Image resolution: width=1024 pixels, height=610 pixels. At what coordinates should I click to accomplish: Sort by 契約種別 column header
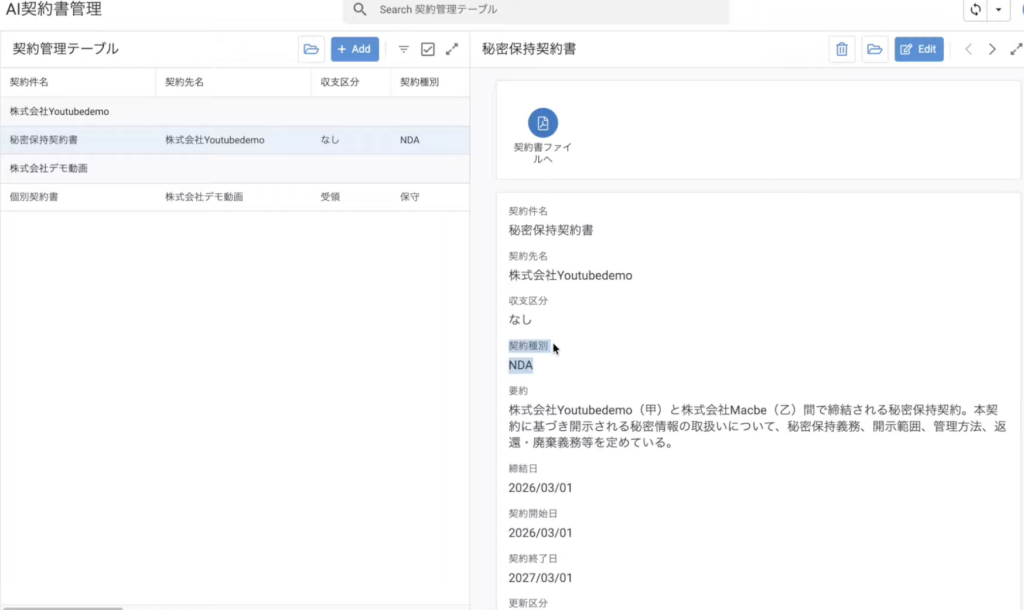[419, 82]
